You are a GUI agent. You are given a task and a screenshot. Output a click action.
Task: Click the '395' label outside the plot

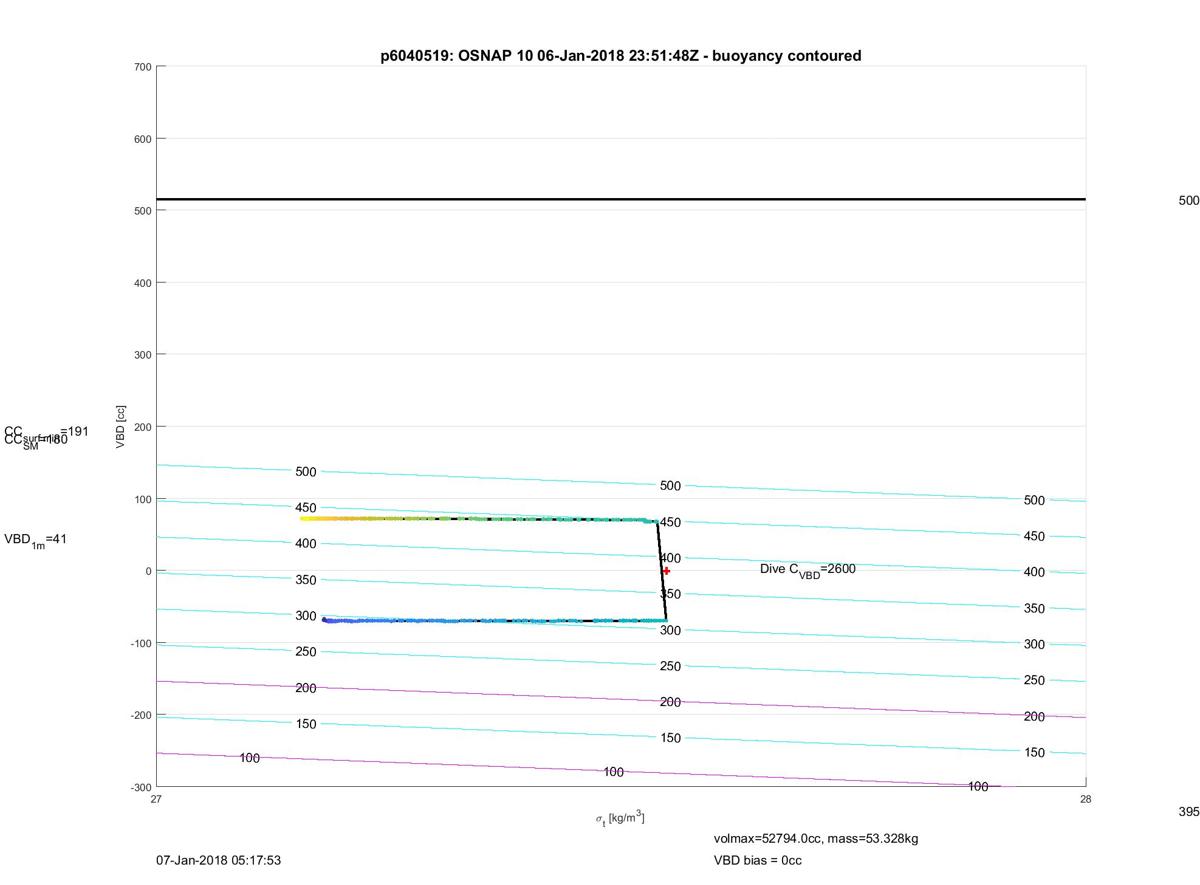tap(1188, 812)
